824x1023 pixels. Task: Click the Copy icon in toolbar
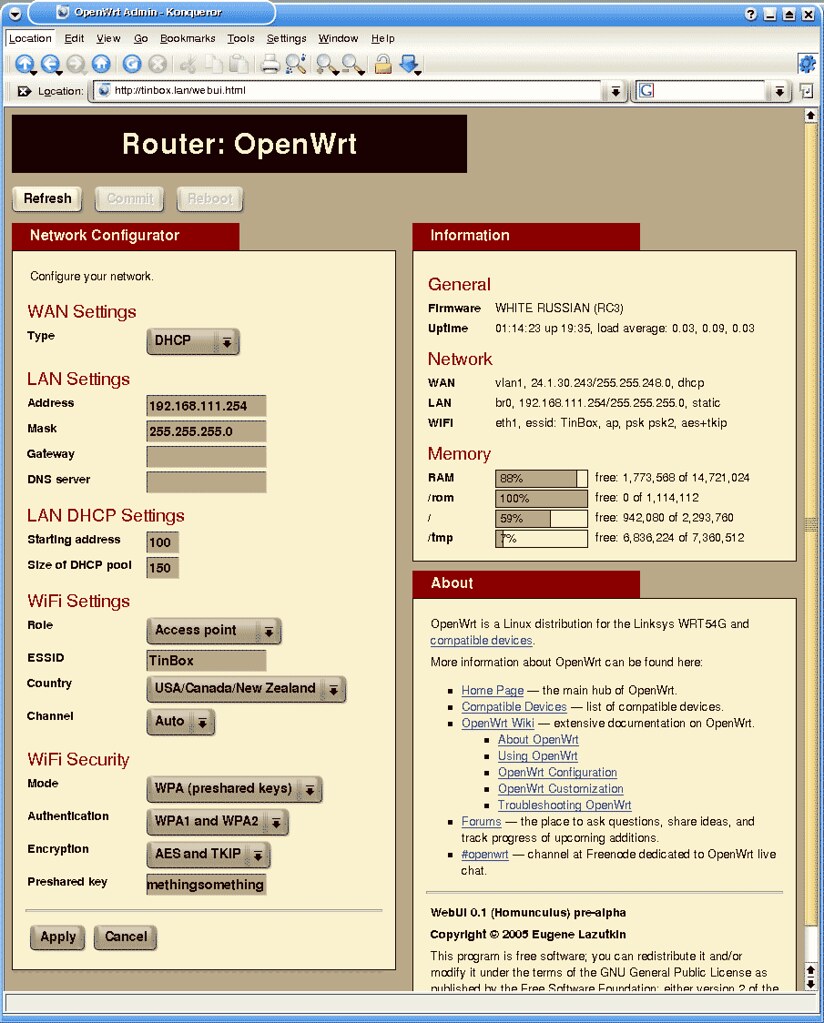[214, 64]
